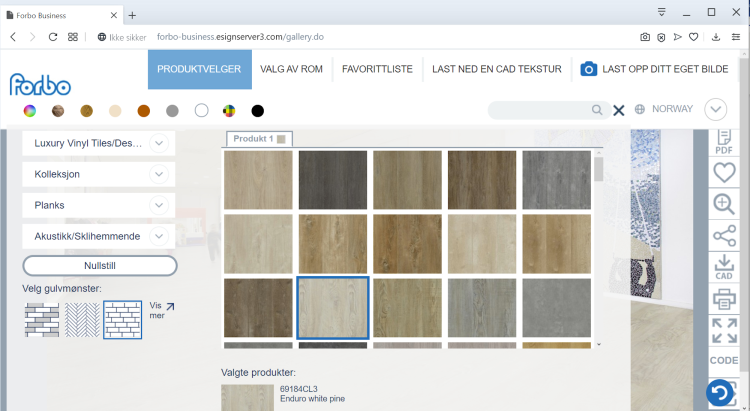Click the blue rotate undo icon
The height and width of the screenshot is (411, 750).
(x=718, y=393)
